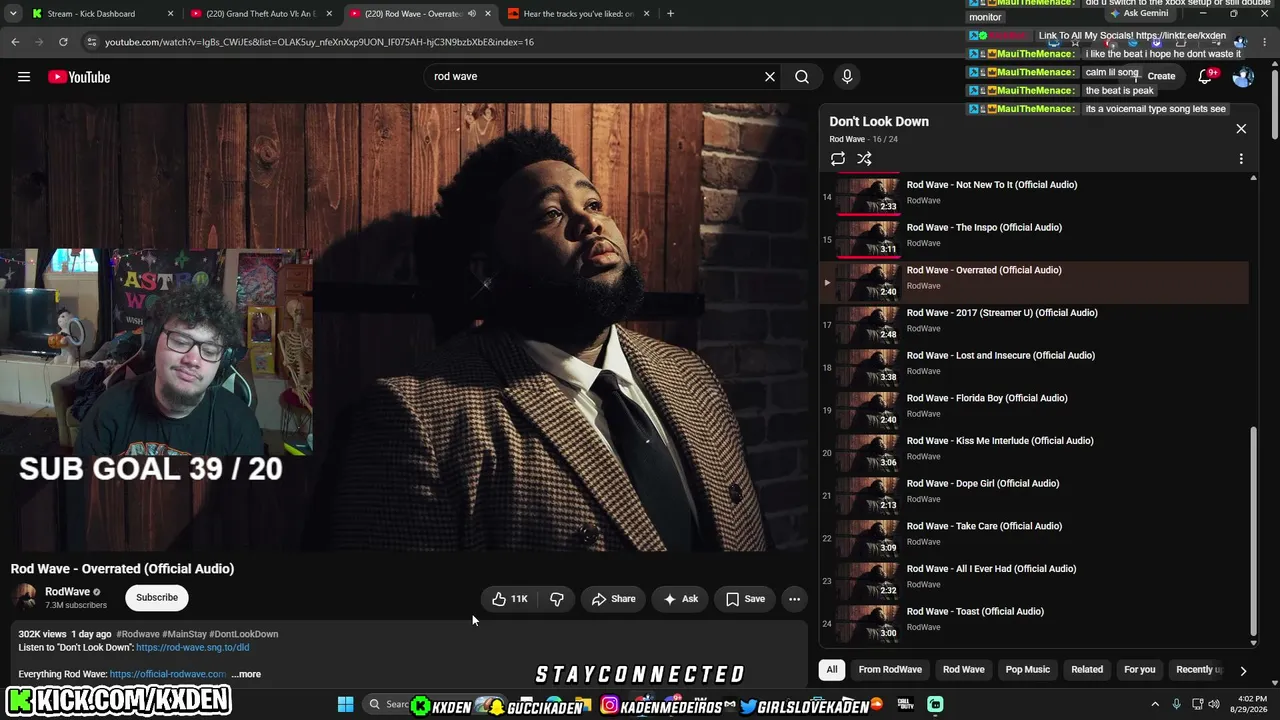Open the RodWave channel name link
Image resolution: width=1280 pixels, height=720 pixels.
point(68,592)
